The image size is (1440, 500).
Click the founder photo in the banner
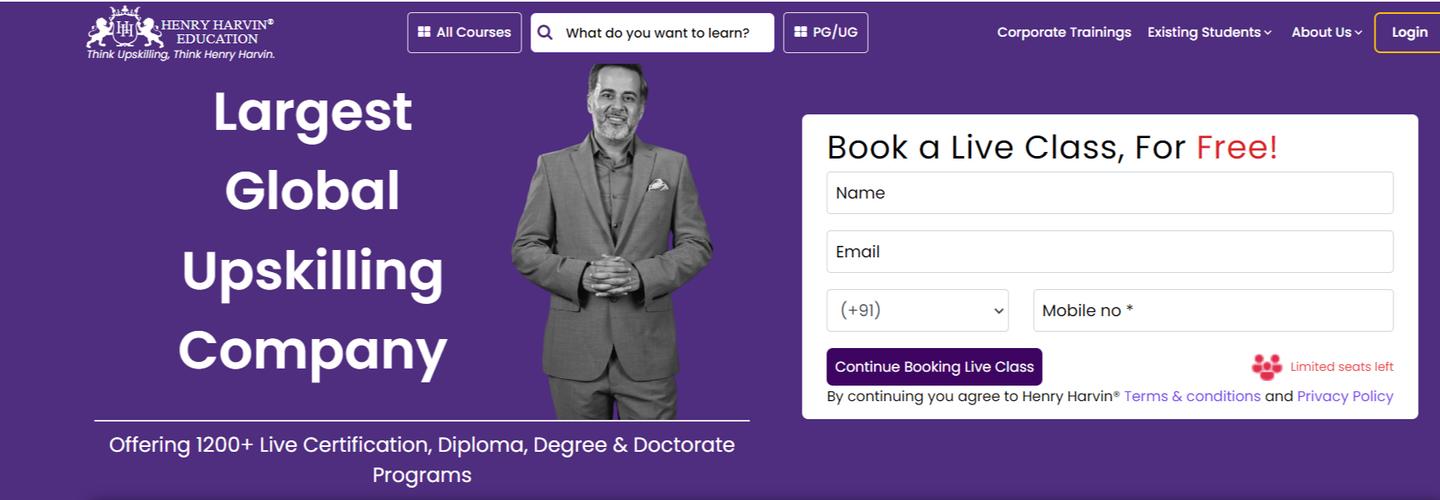coord(612,240)
